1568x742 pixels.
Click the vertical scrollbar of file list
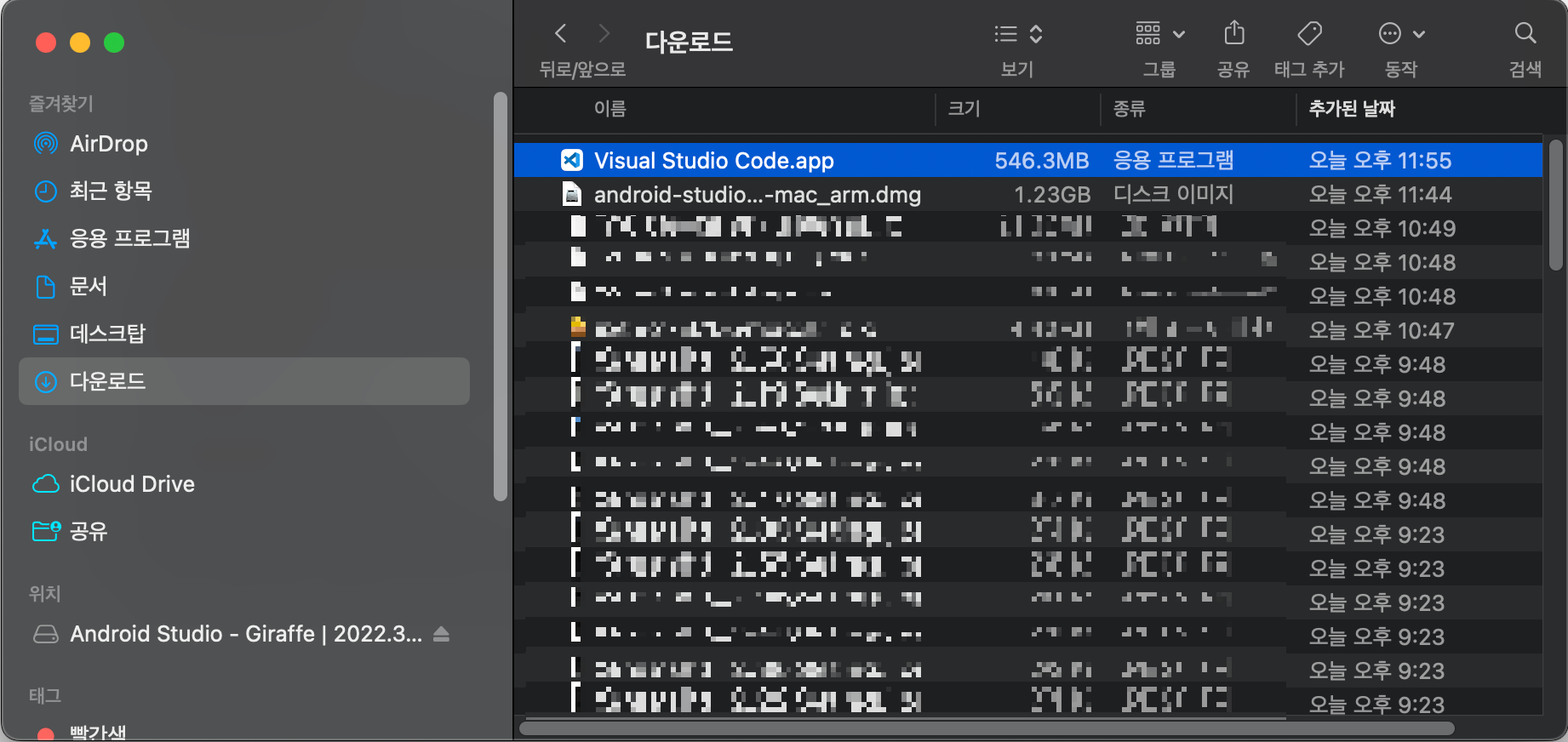click(1555, 205)
